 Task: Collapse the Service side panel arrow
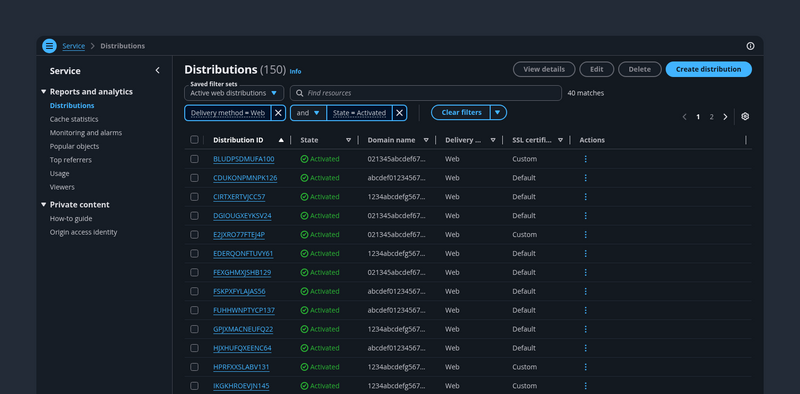click(x=157, y=71)
